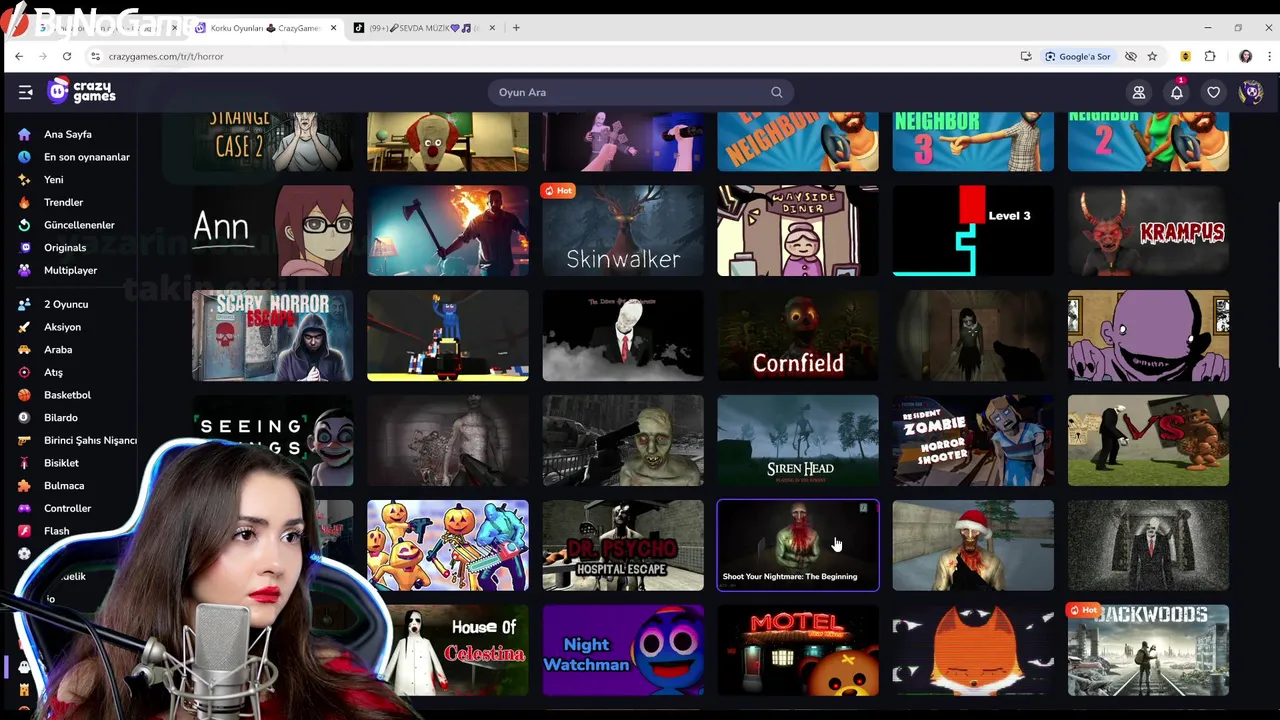
Task: Open the Level 3 red block game
Action: (973, 231)
